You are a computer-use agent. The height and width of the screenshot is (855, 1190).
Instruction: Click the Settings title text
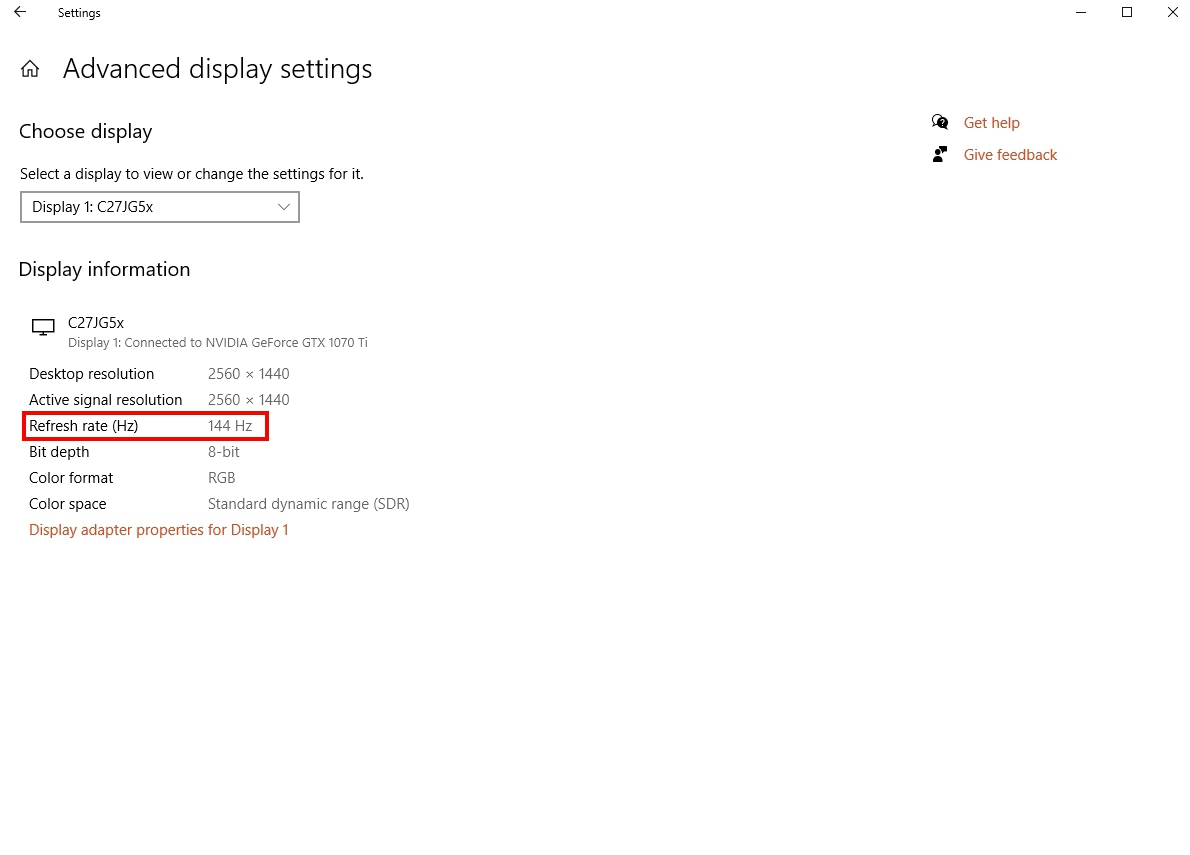tap(79, 13)
